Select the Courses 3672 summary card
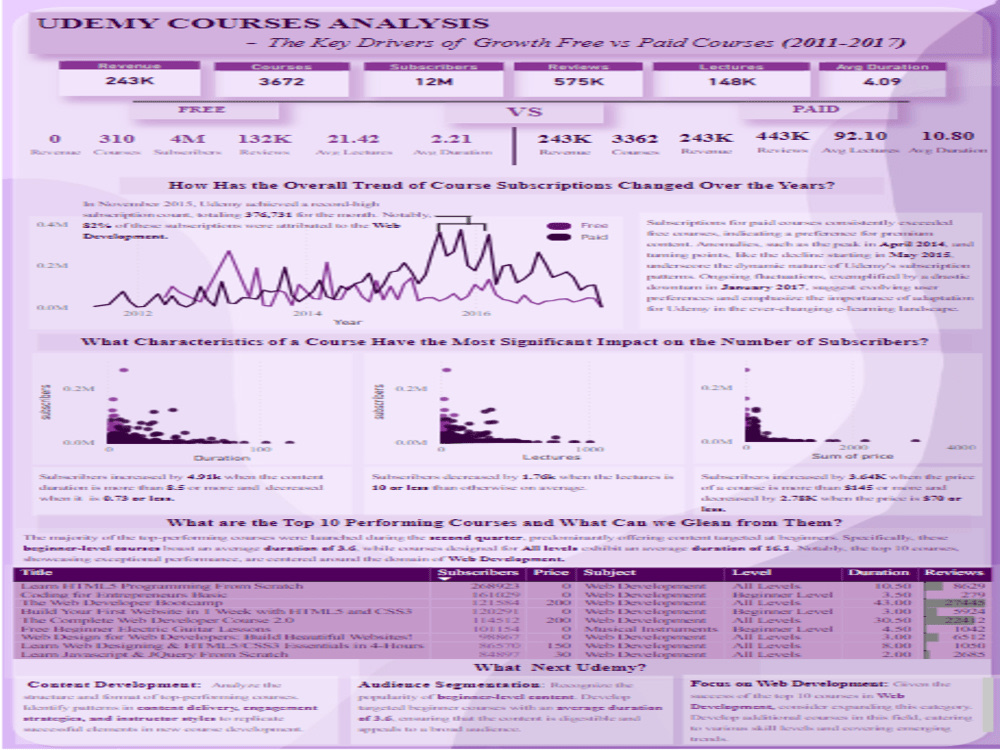The height and width of the screenshot is (750, 1000). (x=281, y=78)
